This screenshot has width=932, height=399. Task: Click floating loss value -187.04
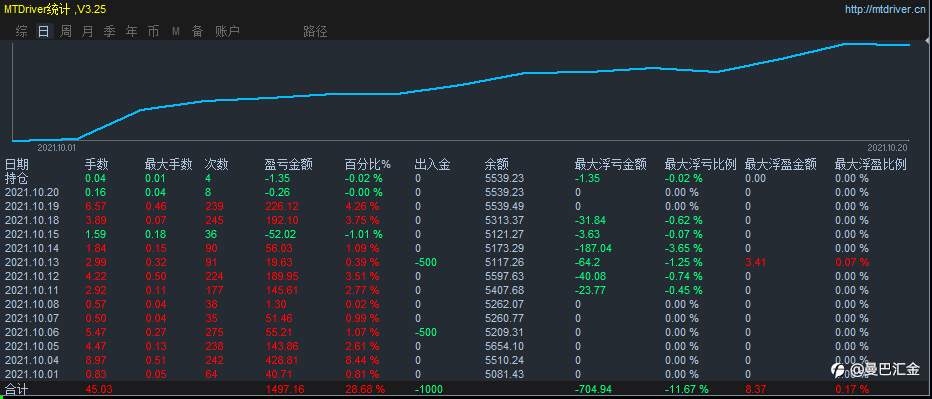point(593,248)
